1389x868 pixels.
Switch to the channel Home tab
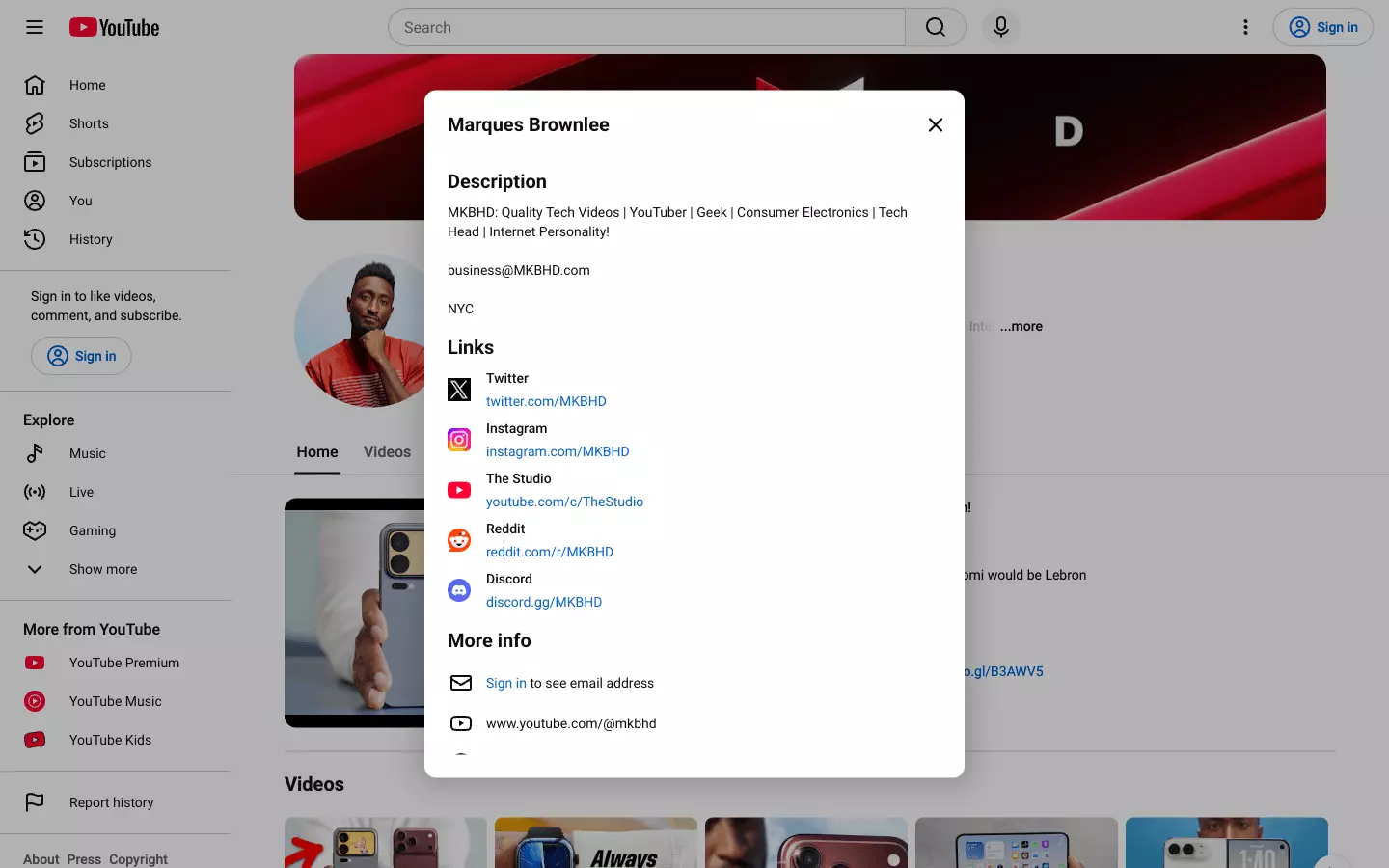coord(317,451)
